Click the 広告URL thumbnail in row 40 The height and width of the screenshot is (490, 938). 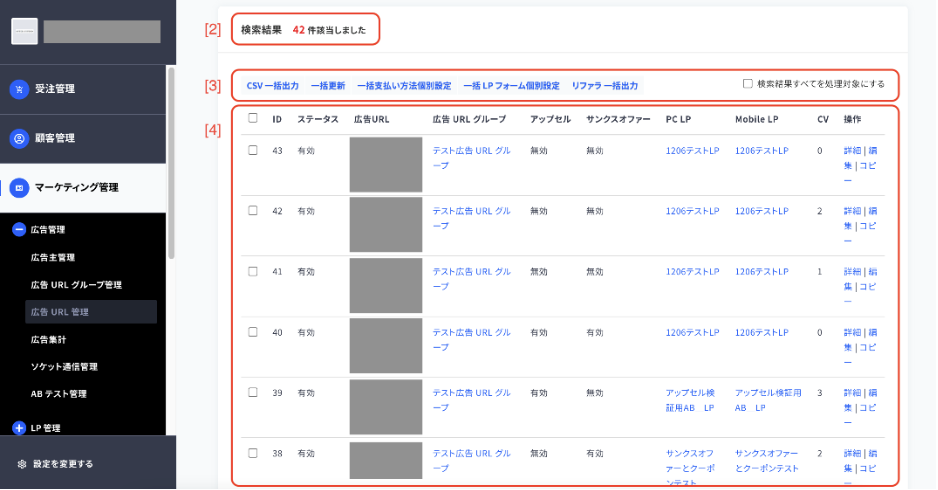(386, 346)
